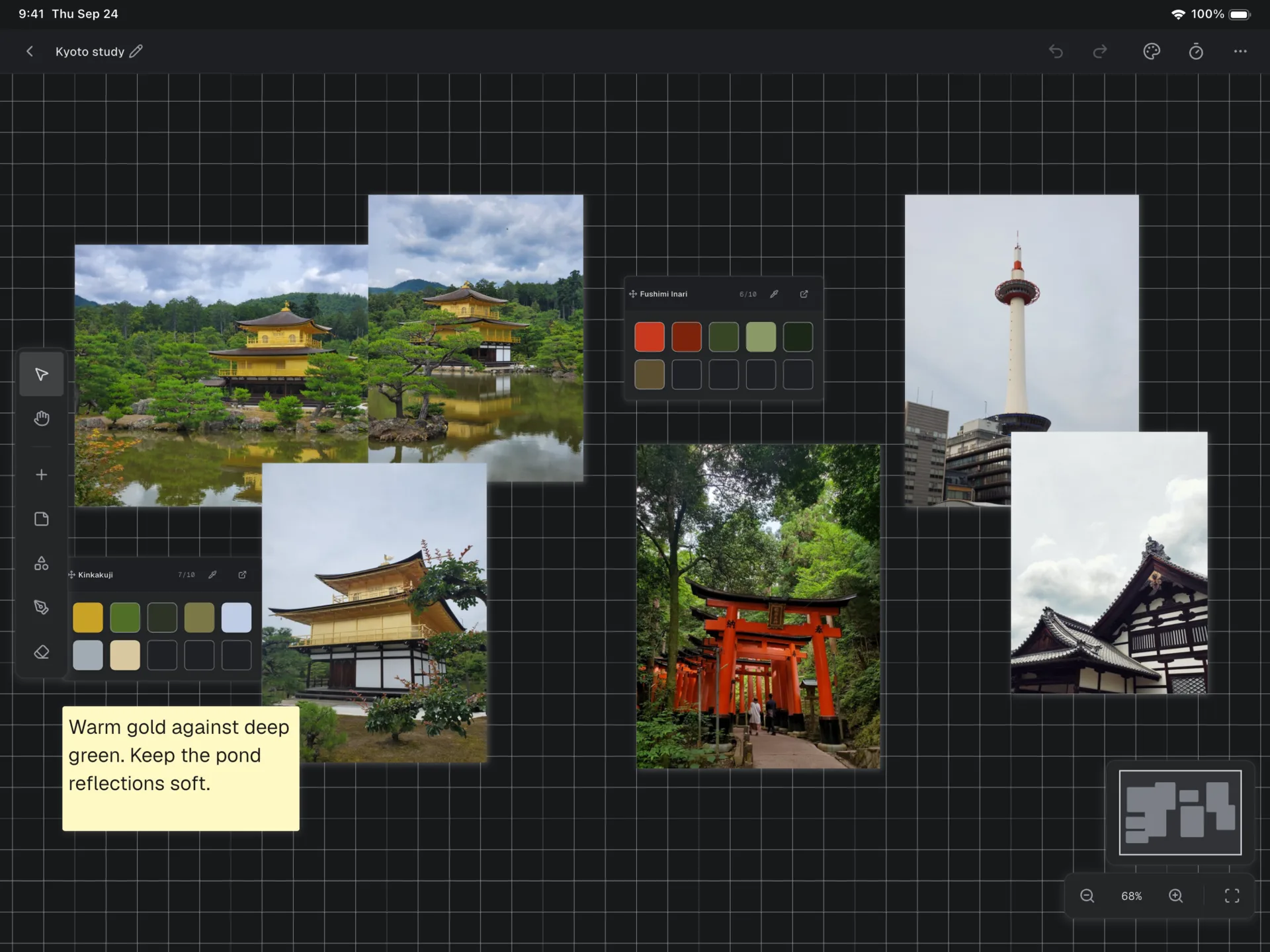Image resolution: width=1270 pixels, height=952 pixels.
Task: Open the timer tool
Action: (x=1196, y=52)
